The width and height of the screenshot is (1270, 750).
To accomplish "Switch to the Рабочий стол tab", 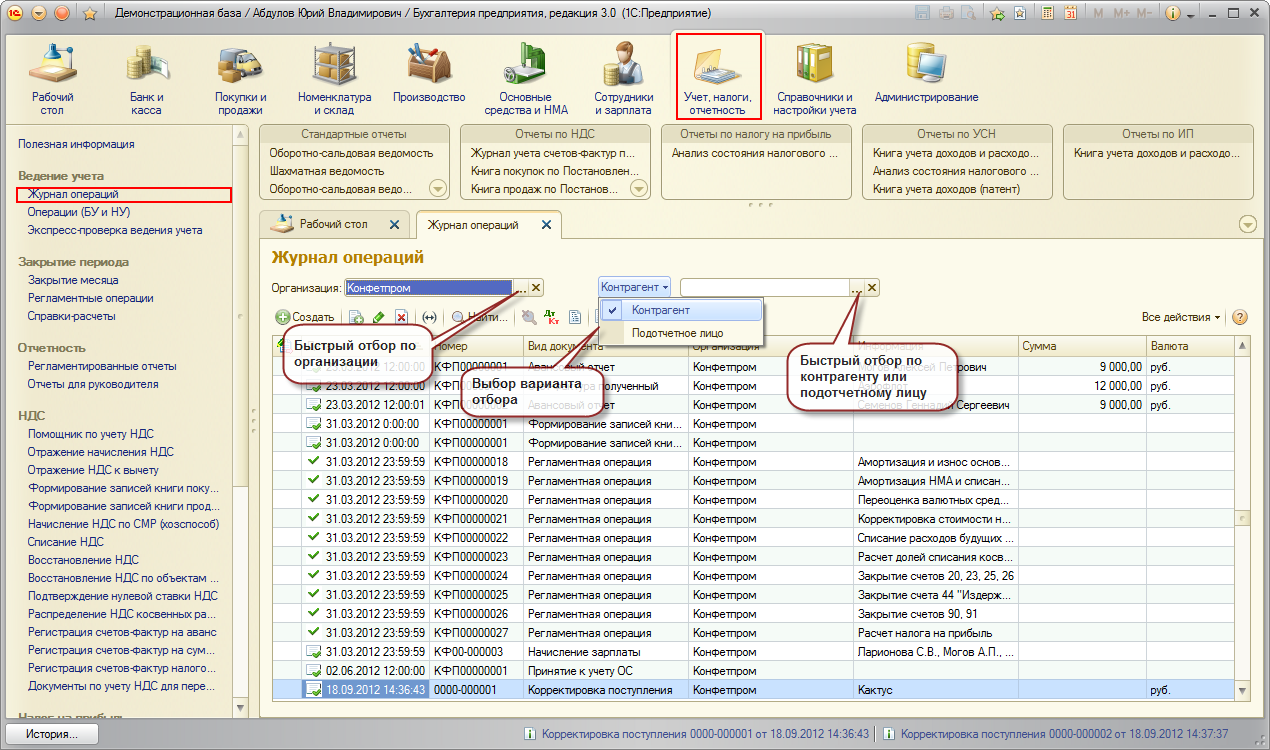I will (x=335, y=225).
